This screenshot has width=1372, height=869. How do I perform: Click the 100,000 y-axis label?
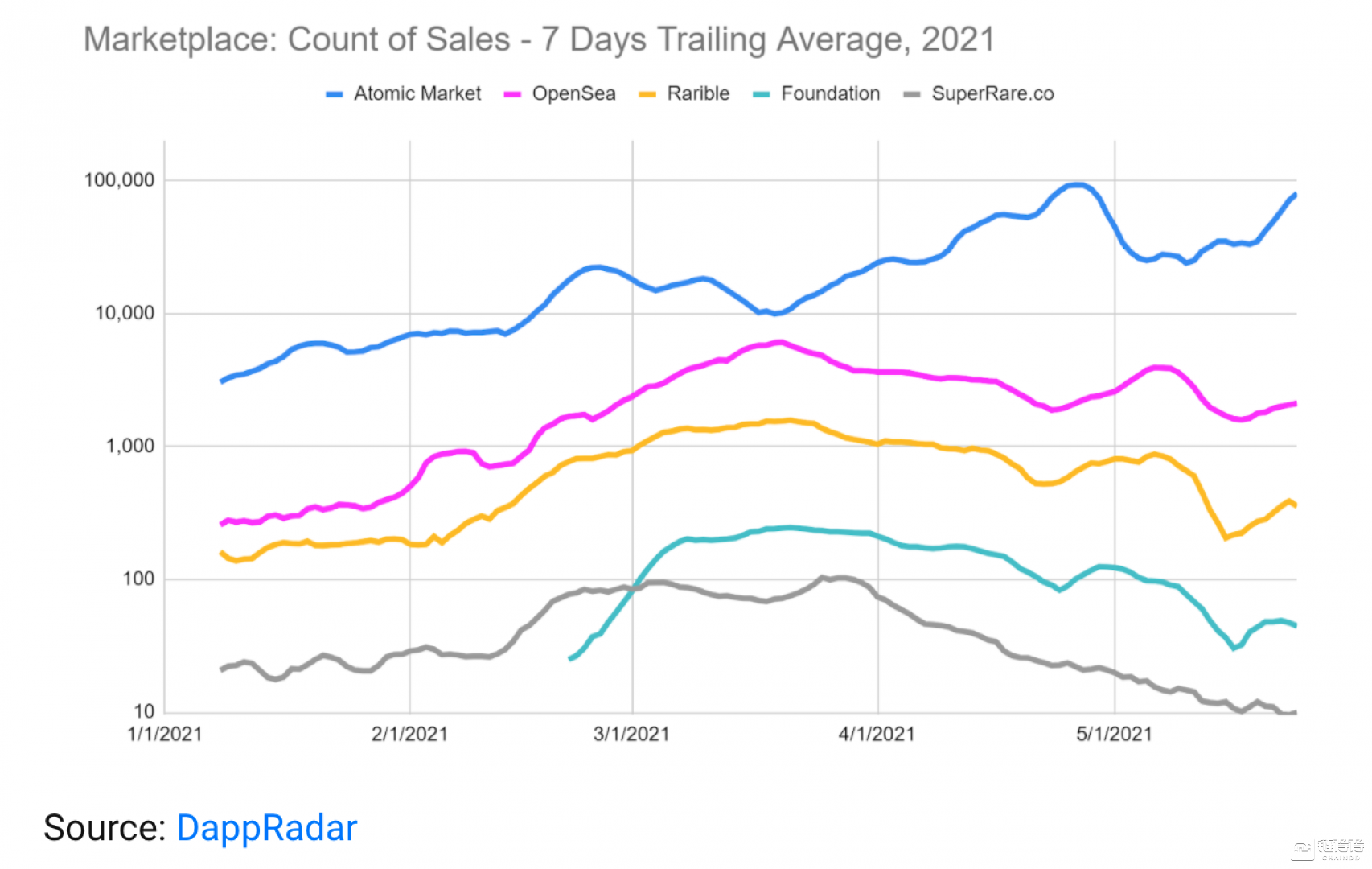click(119, 180)
